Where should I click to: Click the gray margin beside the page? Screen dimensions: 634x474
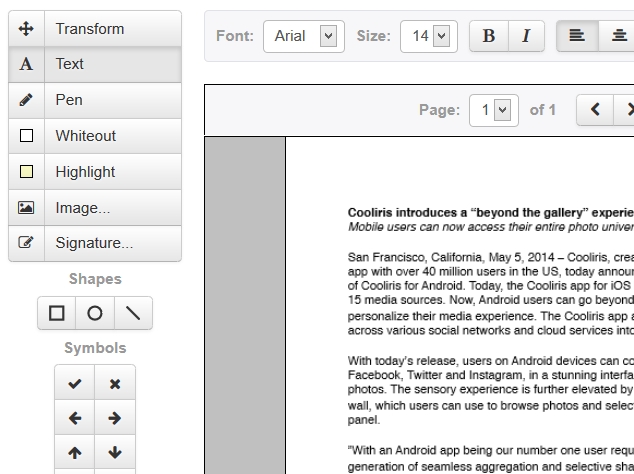pos(245,305)
